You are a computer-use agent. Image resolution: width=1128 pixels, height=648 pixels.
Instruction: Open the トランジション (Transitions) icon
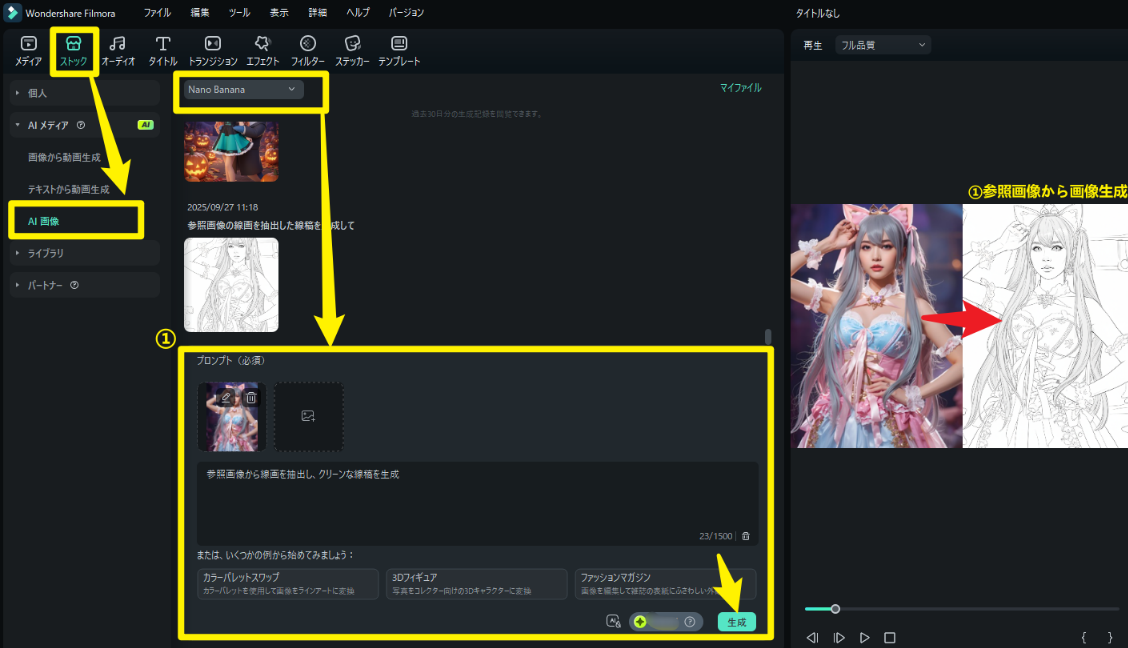[x=213, y=49]
